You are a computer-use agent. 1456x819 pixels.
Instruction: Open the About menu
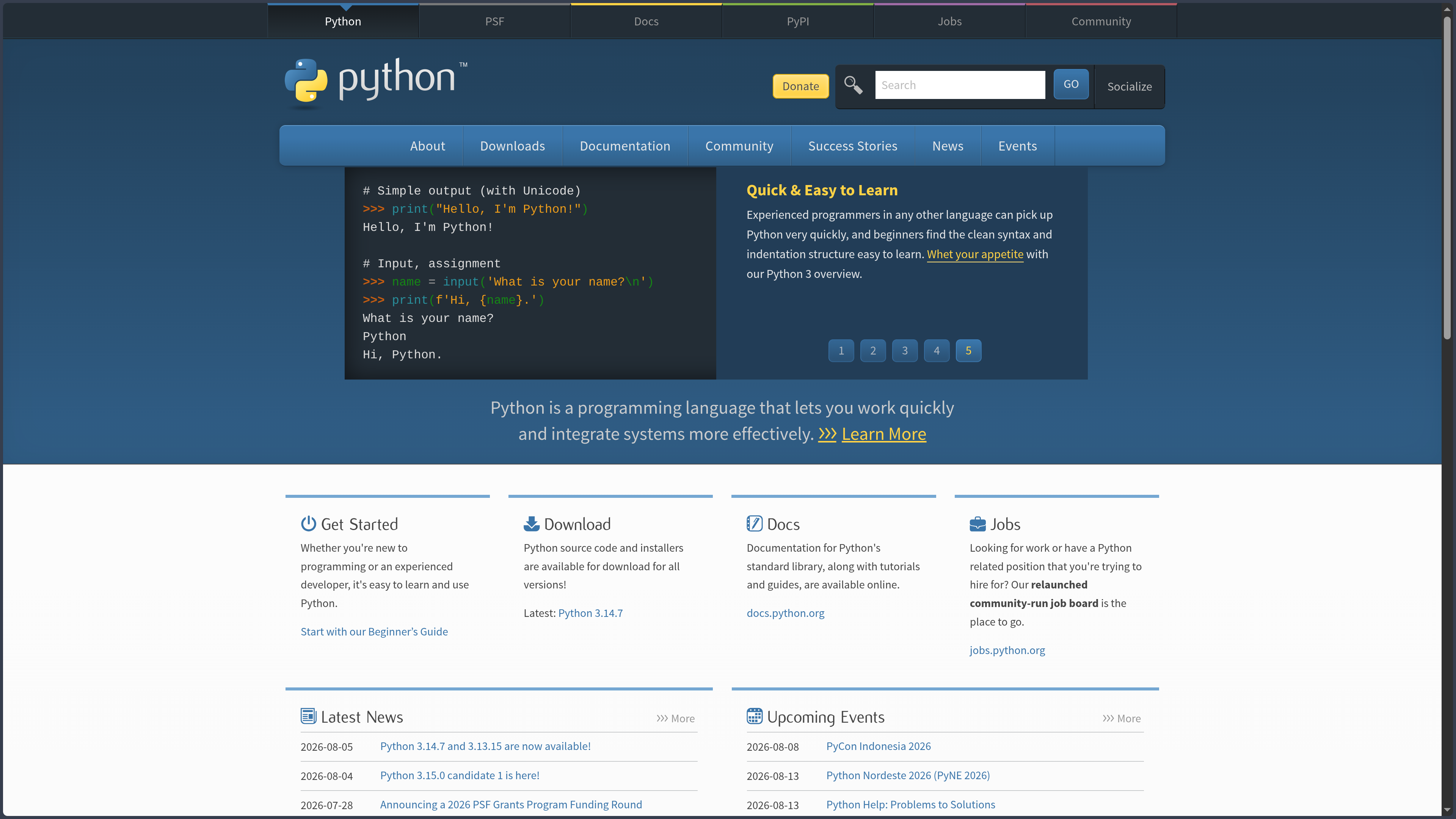click(427, 146)
